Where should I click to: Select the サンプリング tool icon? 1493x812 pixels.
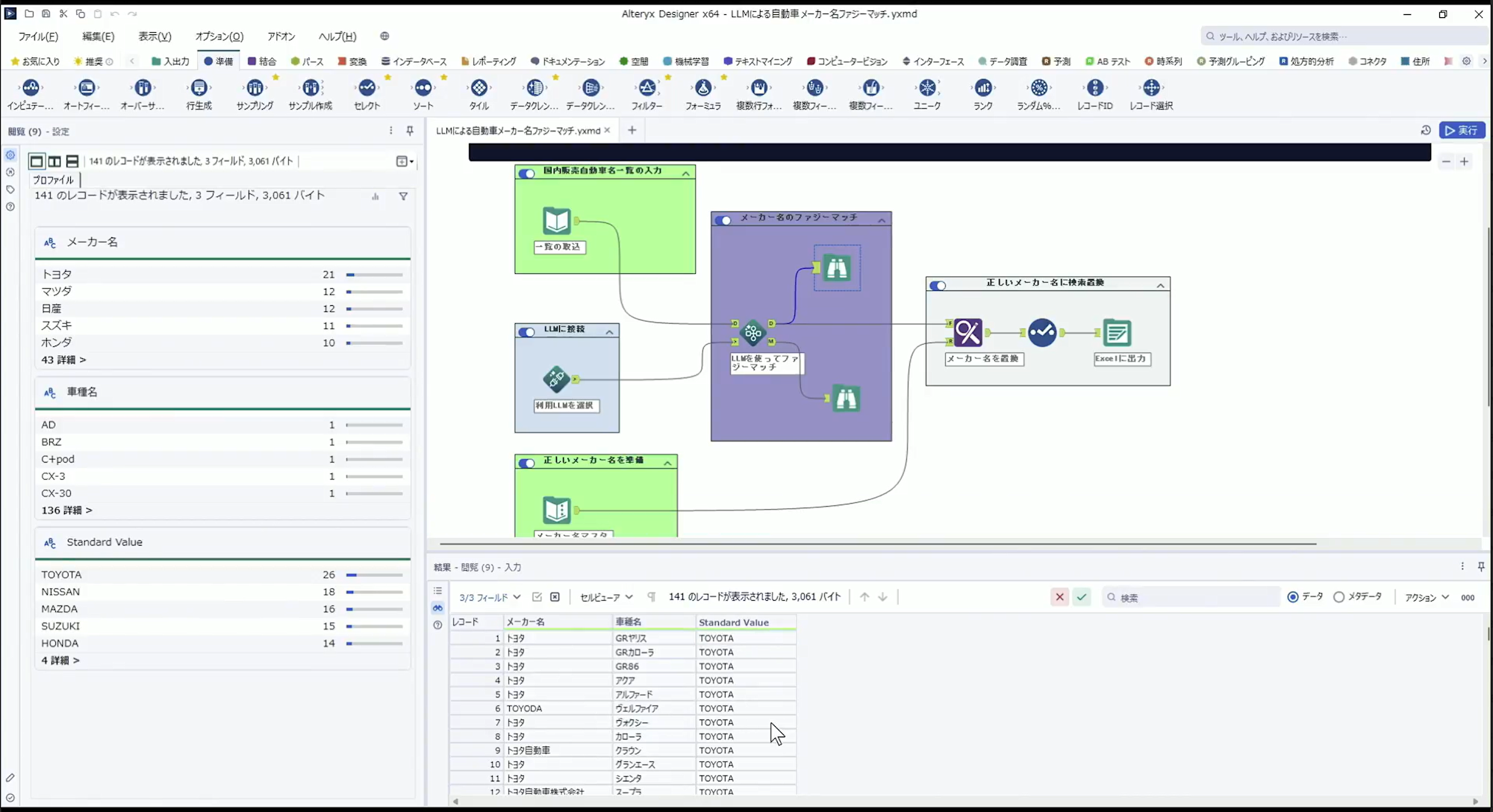click(x=255, y=88)
